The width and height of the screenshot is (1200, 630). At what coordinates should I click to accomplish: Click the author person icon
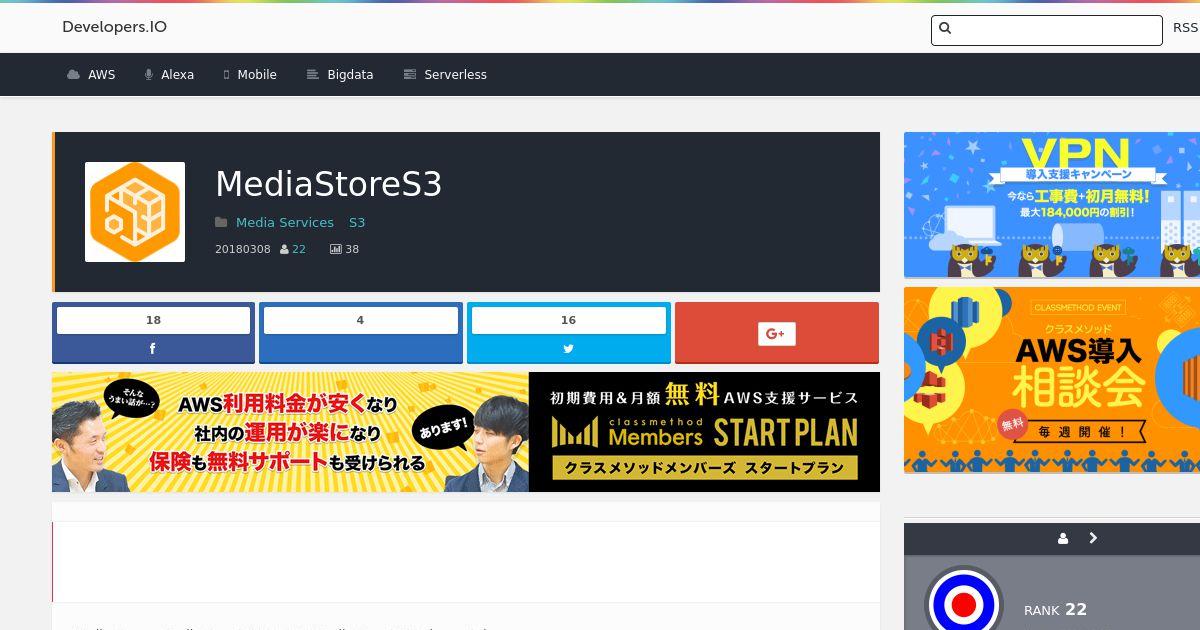284,249
